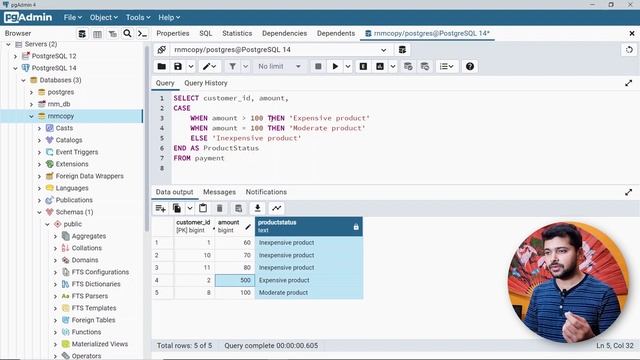Open explain options dropdown arrow
This screenshot has width=640, height=360.
[x=393, y=66]
